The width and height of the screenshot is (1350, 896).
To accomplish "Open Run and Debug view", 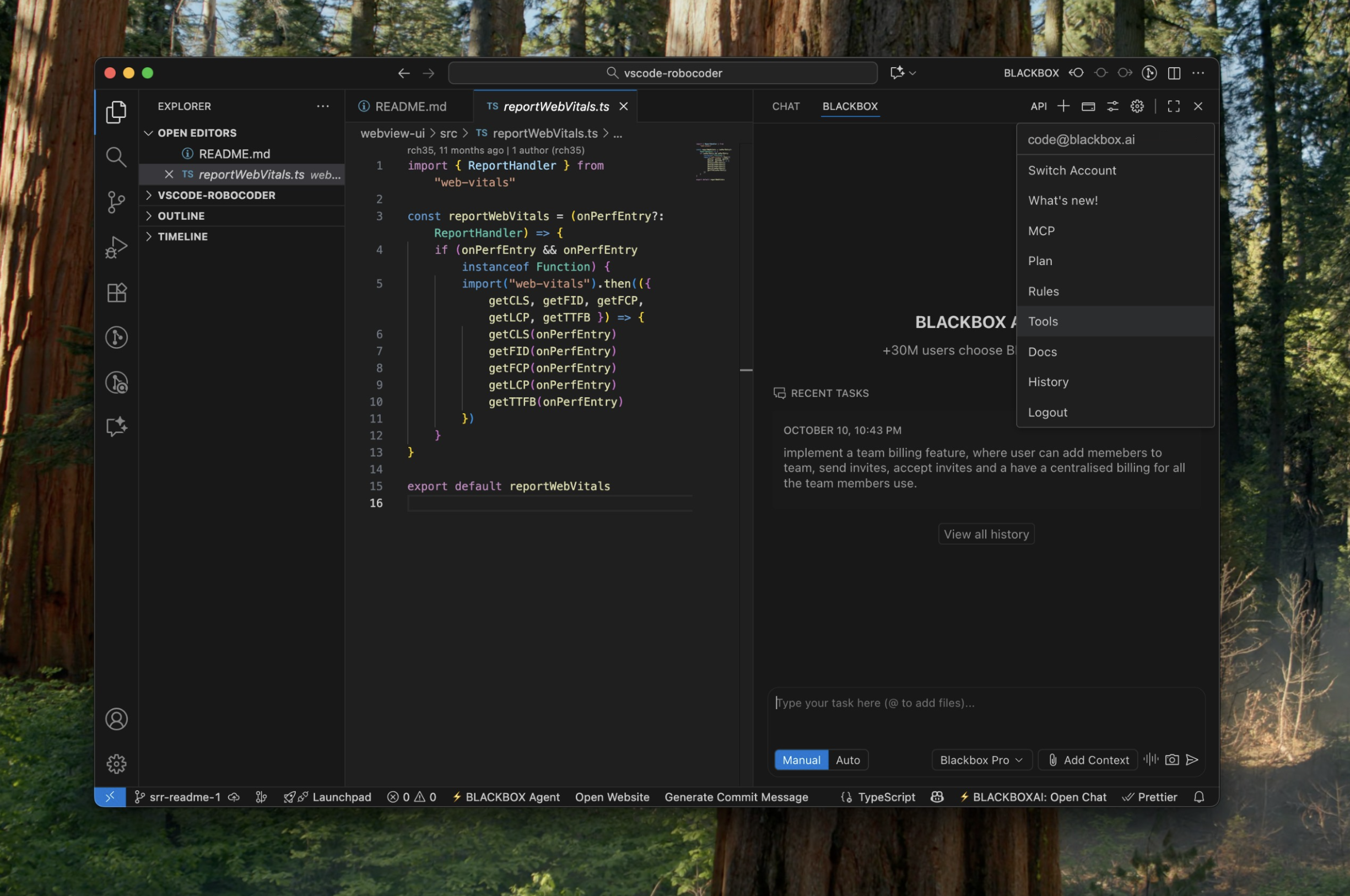I will pos(116,247).
